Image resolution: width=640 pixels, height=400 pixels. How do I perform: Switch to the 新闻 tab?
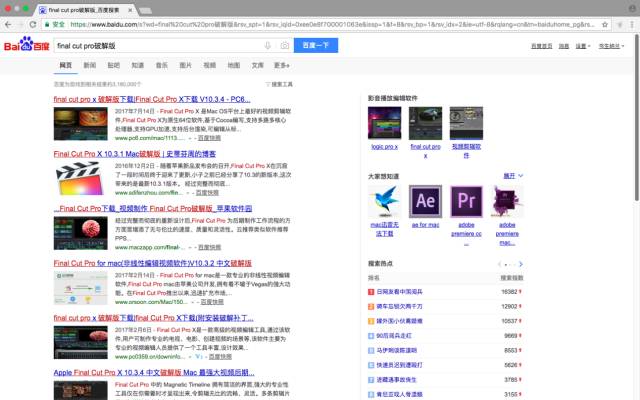89,65
